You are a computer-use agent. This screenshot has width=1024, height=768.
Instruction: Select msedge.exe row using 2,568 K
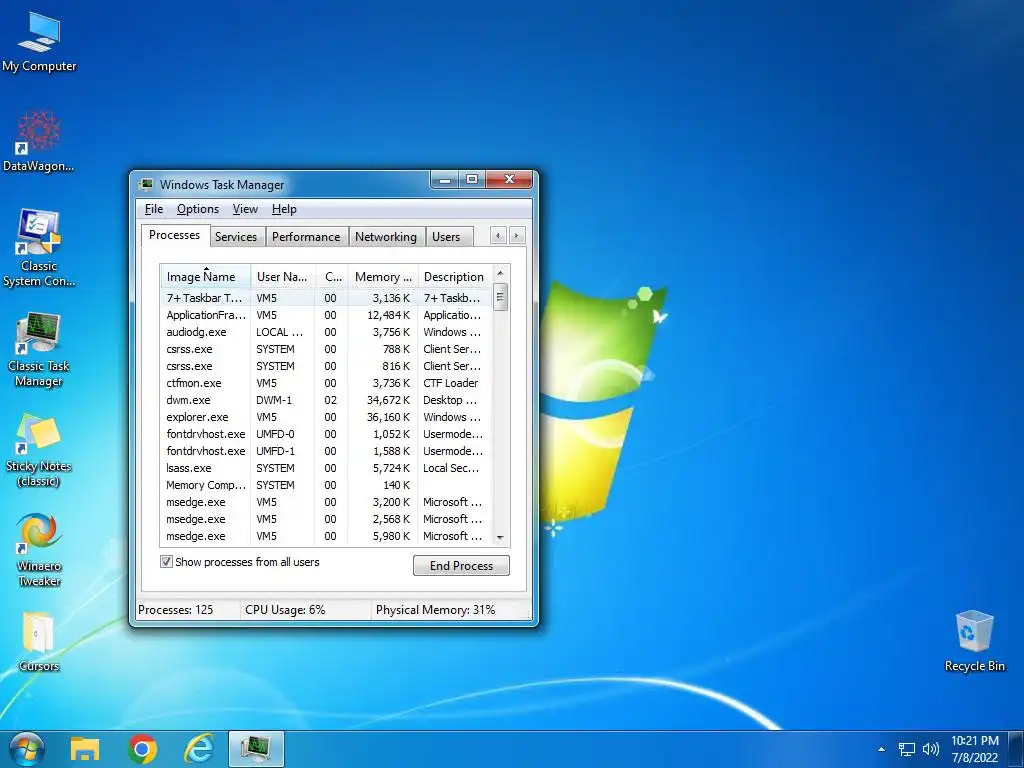click(326, 519)
